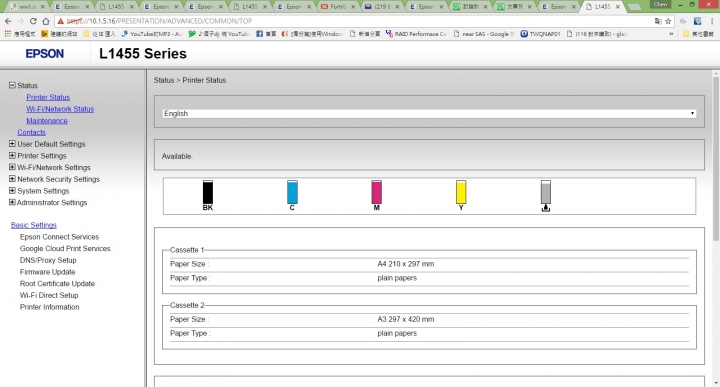The height and width of the screenshot is (387, 720).
Task: Open Root Certificate Update
Action: 57,284
